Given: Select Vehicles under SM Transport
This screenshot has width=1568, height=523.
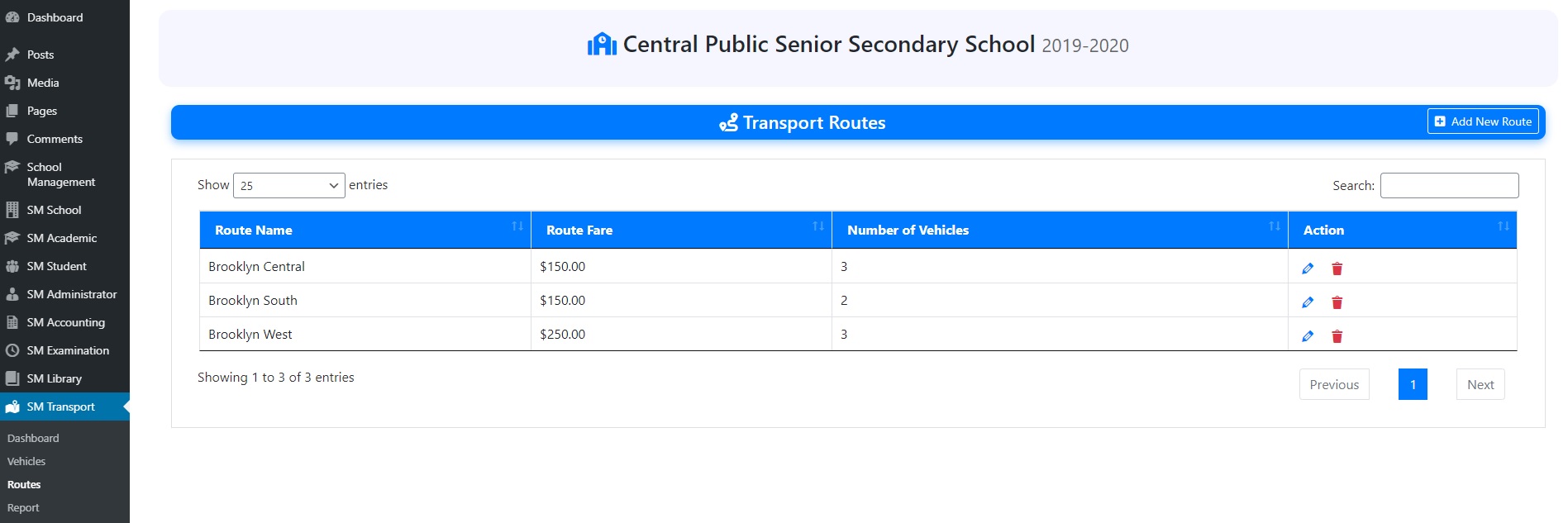Looking at the screenshot, I should 26,461.
